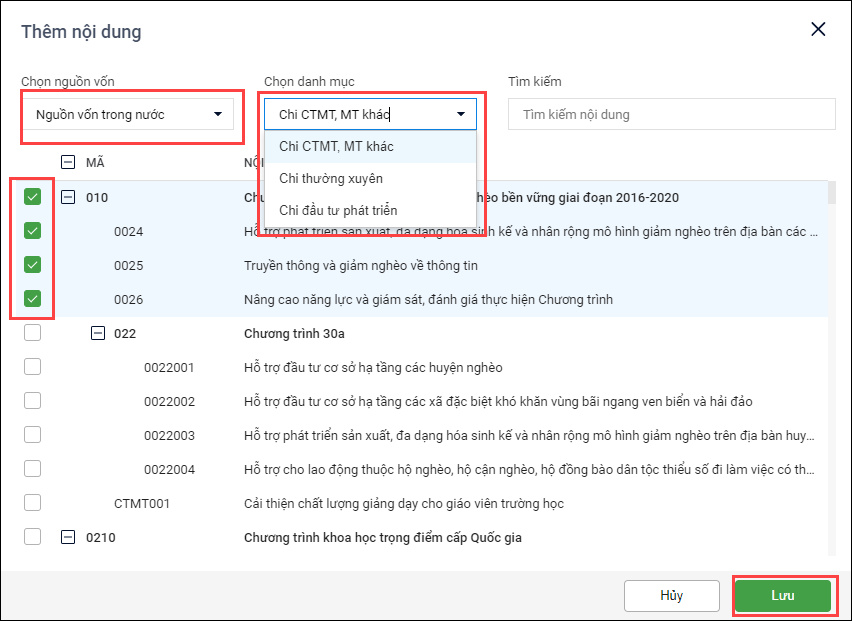
Task: Uncheck the checkbox for row 0026
Action: tap(32, 299)
